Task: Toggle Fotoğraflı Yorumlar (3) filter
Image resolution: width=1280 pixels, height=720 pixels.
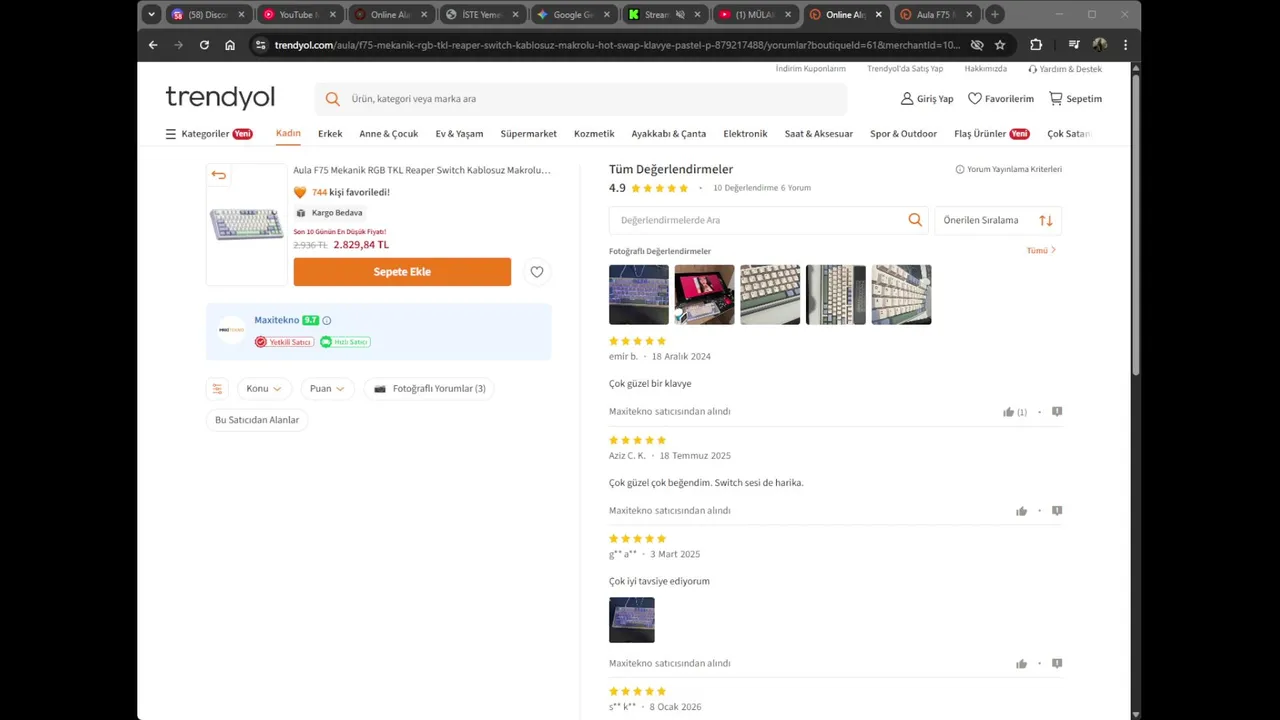Action: pos(430,389)
